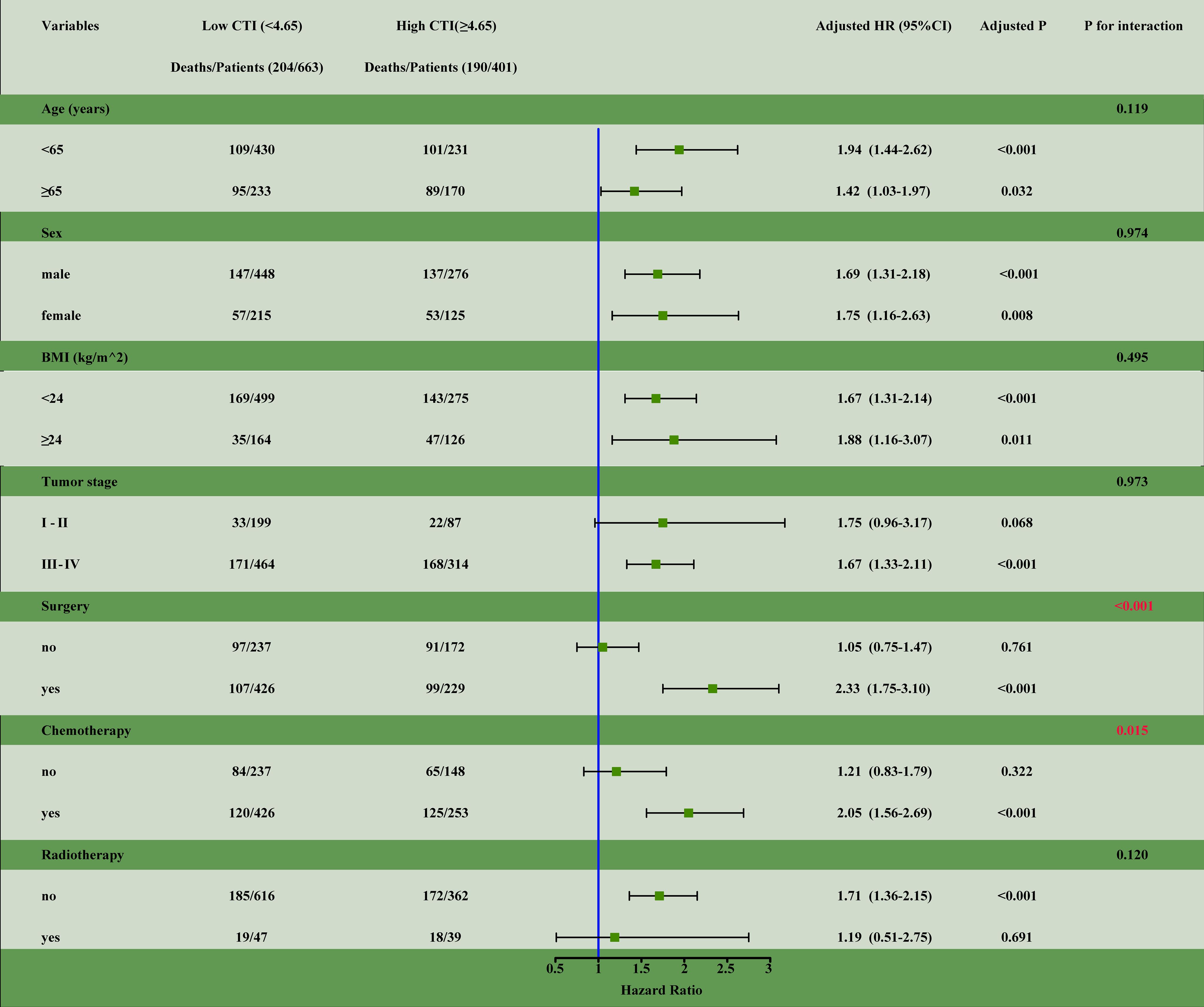Click adjusted P value 0.761
The image size is (1204, 1007).
pos(1017,648)
